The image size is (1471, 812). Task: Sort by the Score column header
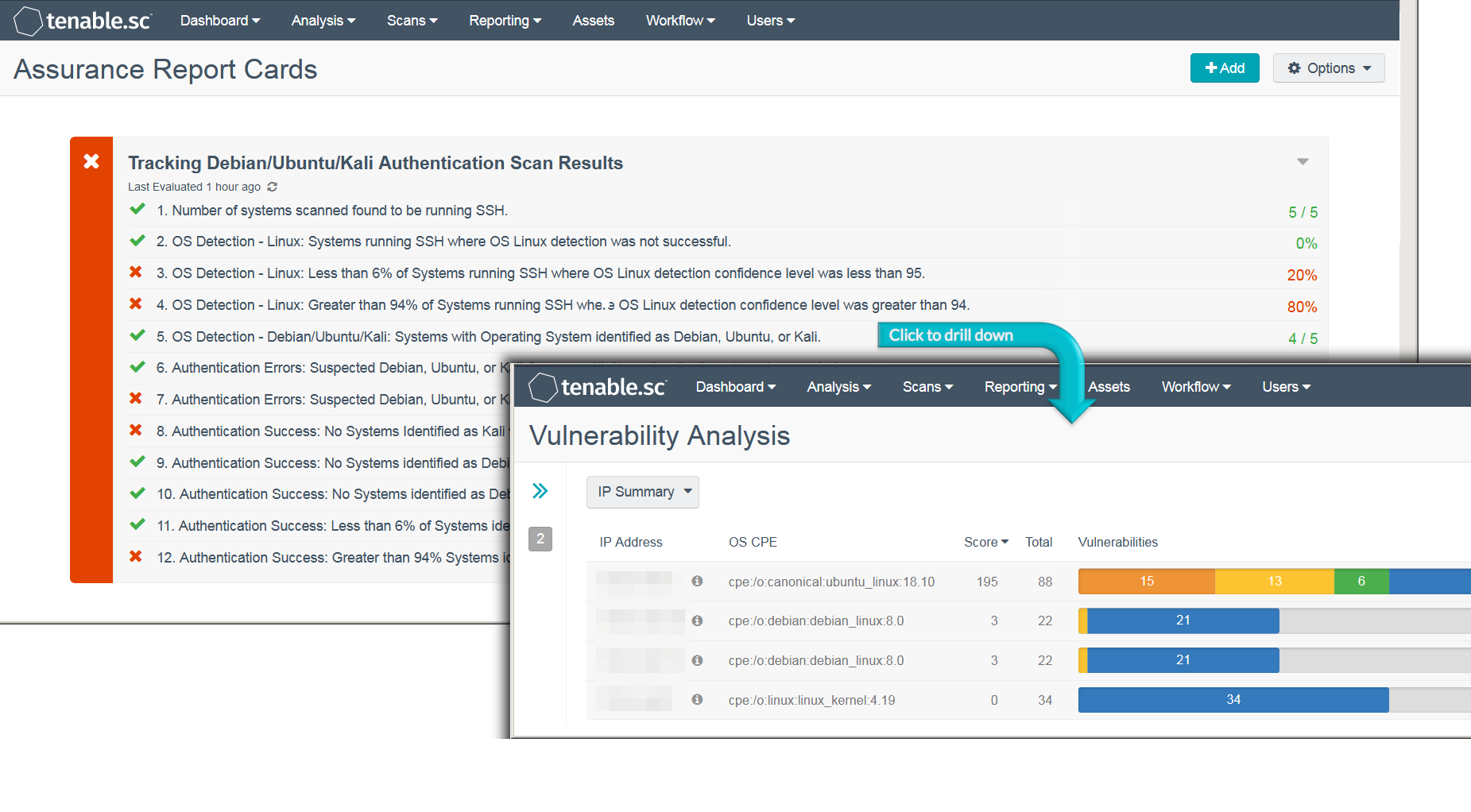click(x=986, y=542)
